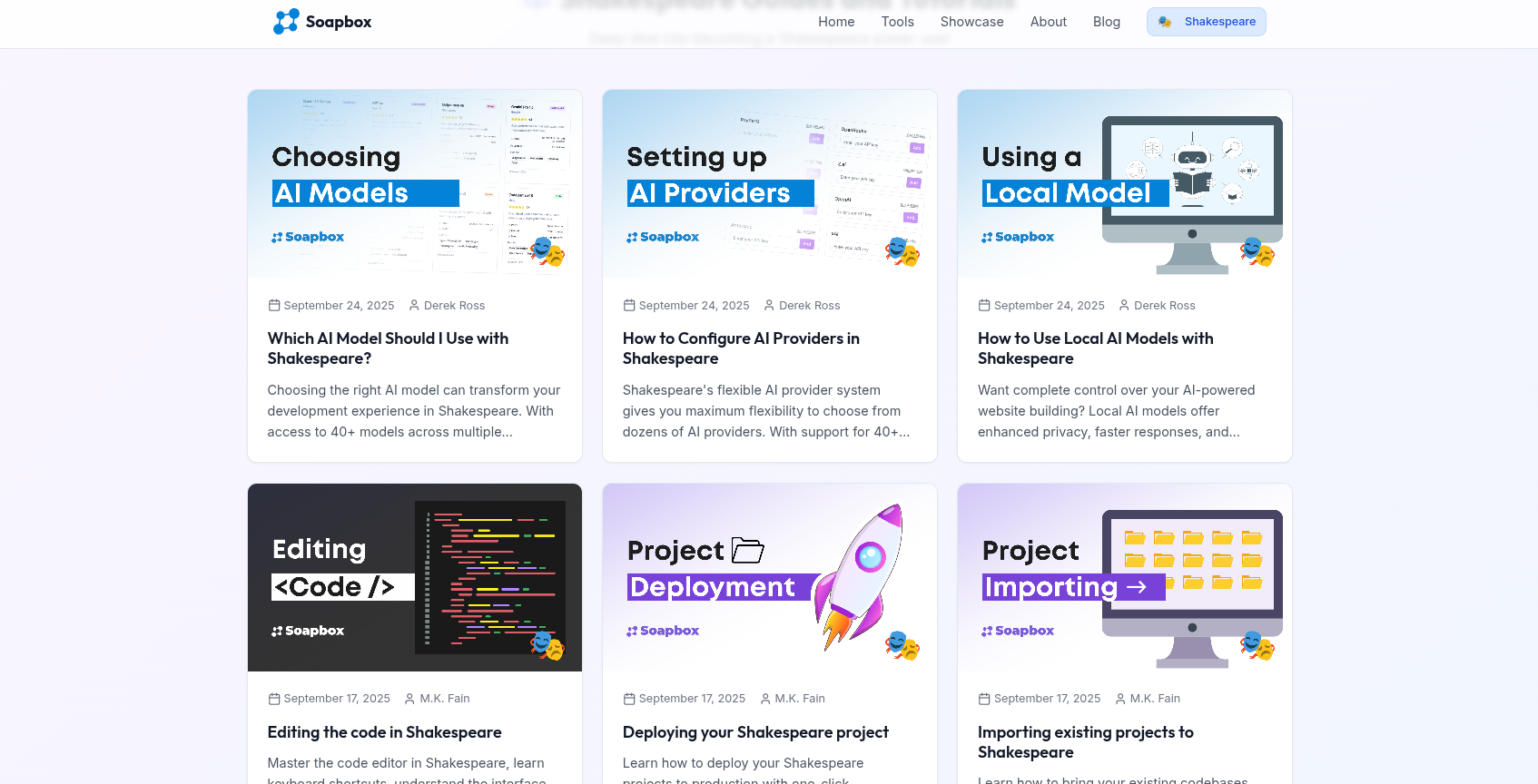Image resolution: width=1538 pixels, height=784 pixels.
Task: Click the Editing Code thumbnail image
Action: point(415,577)
